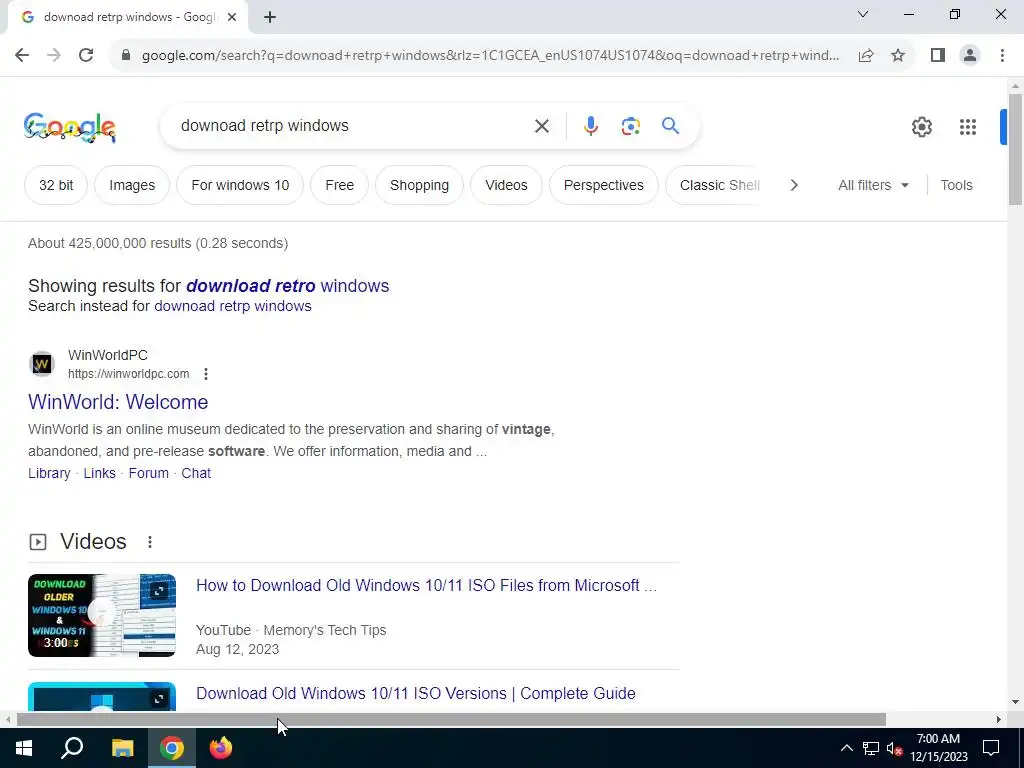Focus the Chrome address bar URL
Viewport: 1024px width, 768px height.
coord(490,56)
